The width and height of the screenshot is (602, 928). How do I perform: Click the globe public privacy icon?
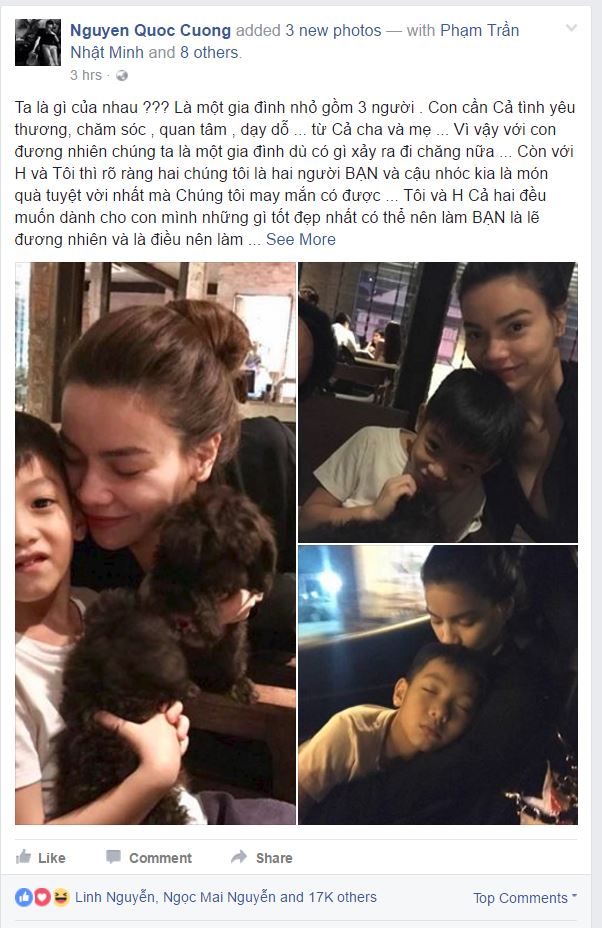click(x=122, y=76)
